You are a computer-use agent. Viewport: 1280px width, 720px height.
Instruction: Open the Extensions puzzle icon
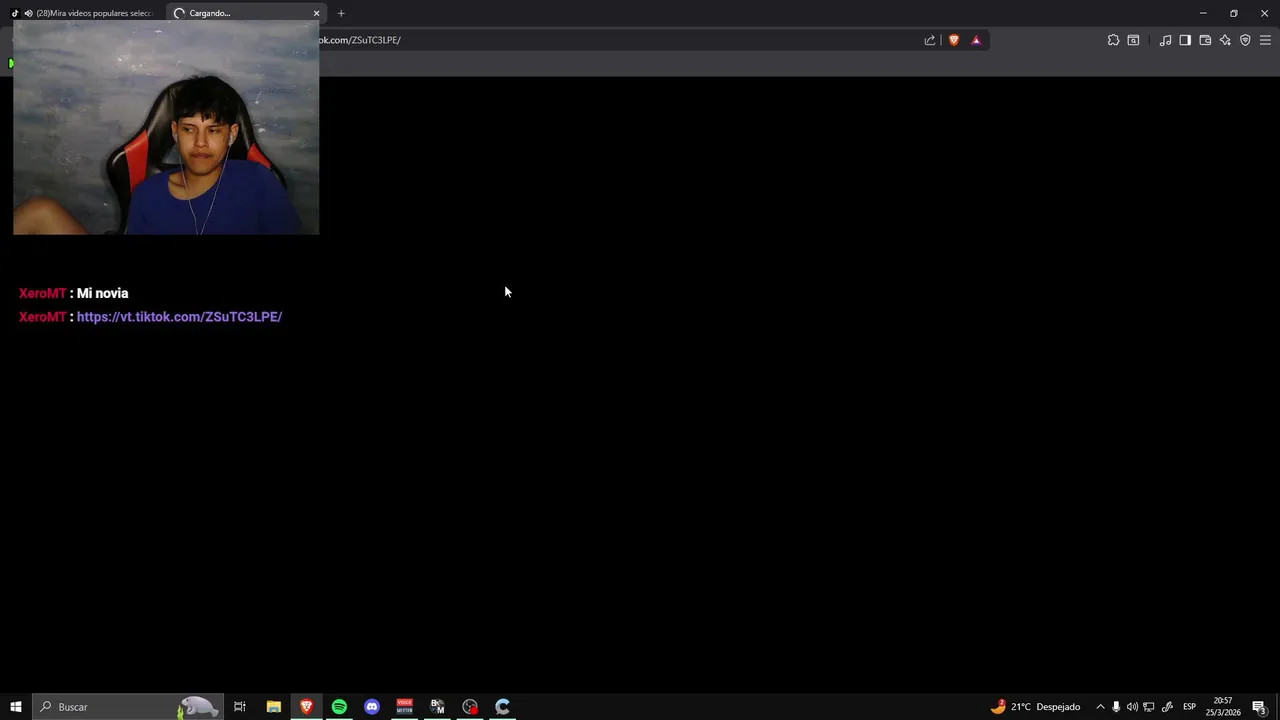(x=1113, y=40)
